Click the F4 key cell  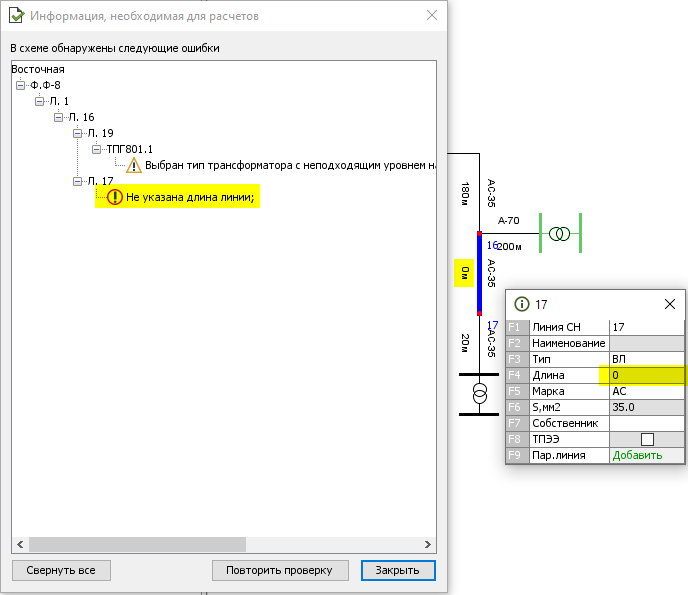pos(517,375)
